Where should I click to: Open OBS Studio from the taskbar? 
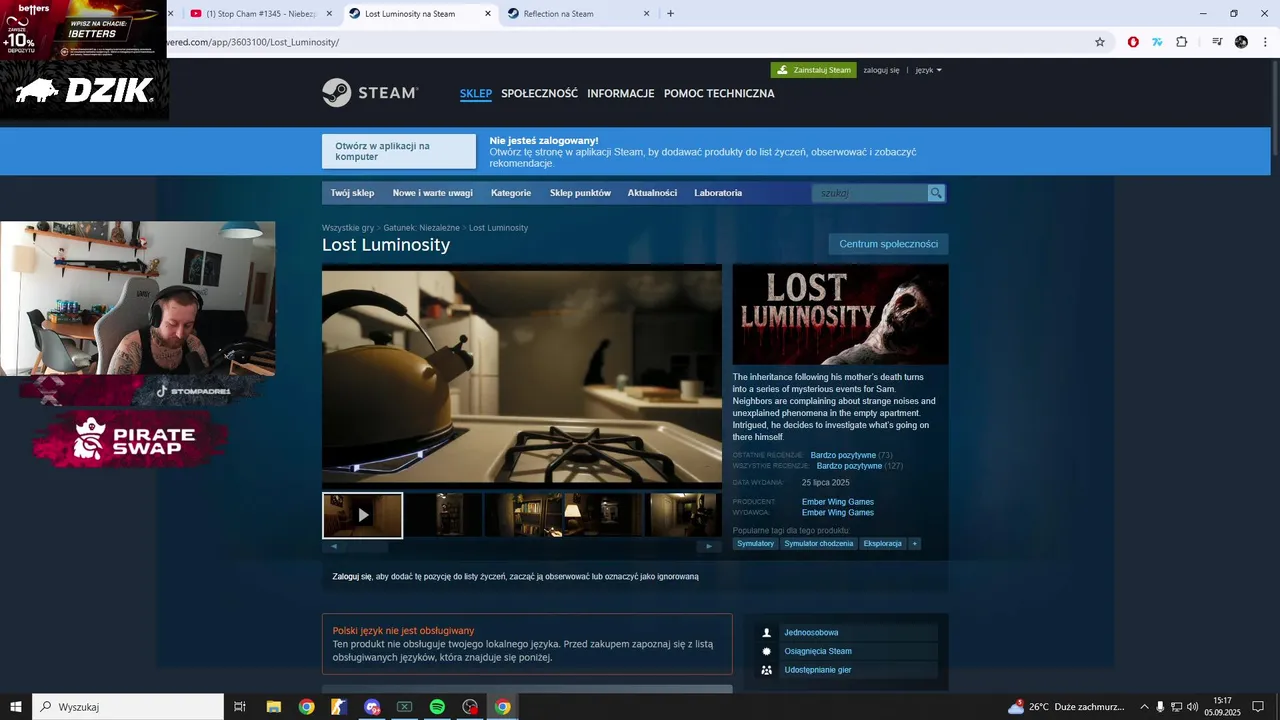pos(470,707)
